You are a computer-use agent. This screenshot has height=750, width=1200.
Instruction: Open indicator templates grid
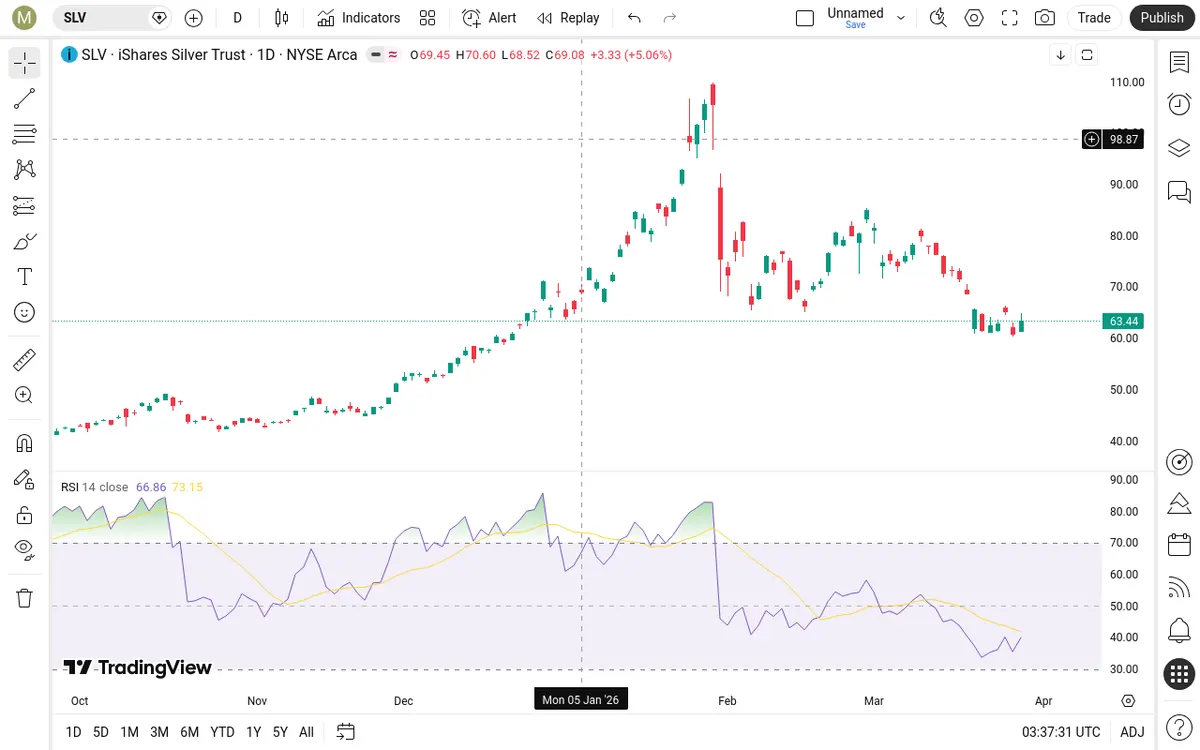(x=428, y=18)
